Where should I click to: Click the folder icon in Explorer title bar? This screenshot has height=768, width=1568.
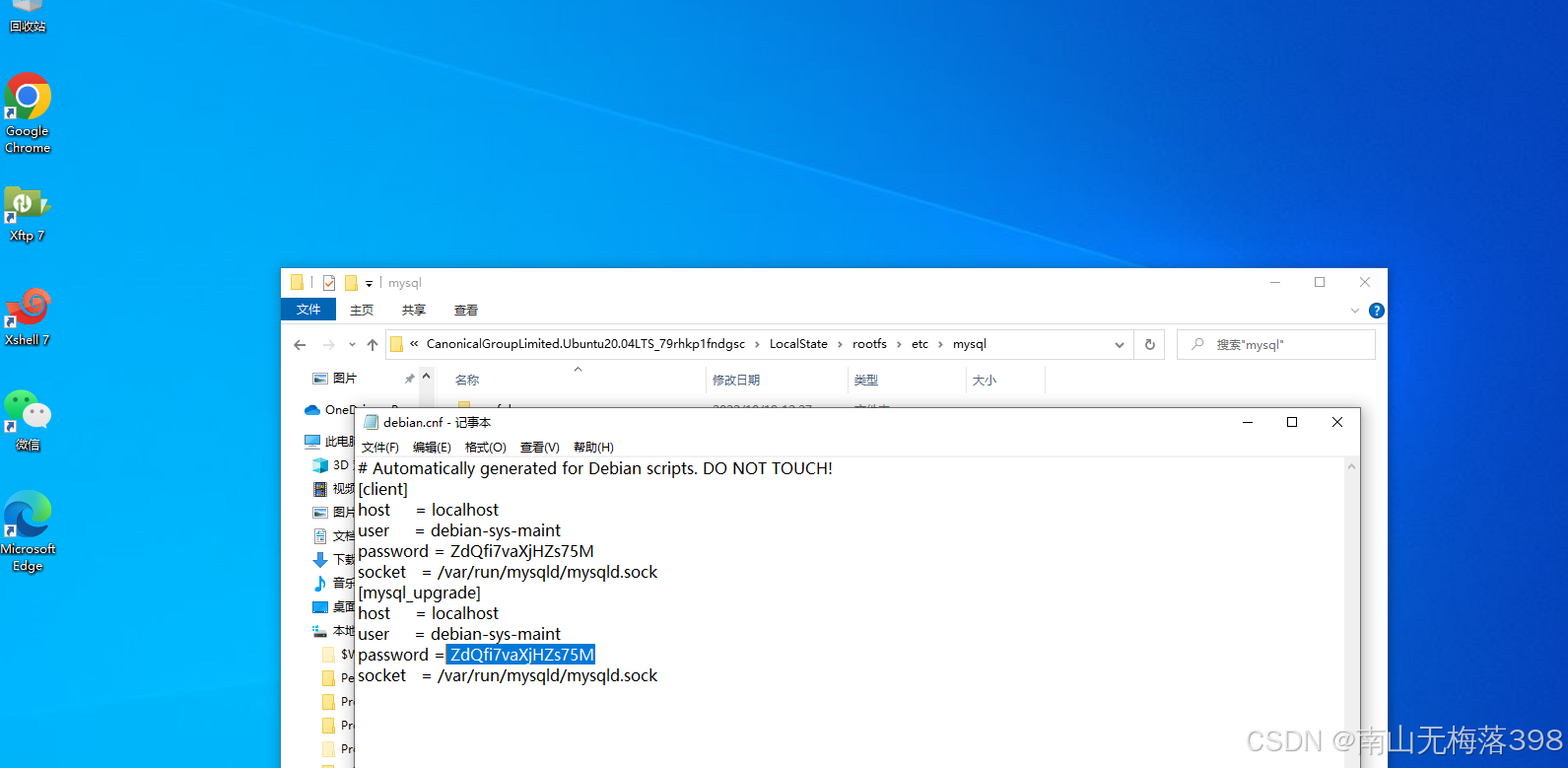point(297,282)
